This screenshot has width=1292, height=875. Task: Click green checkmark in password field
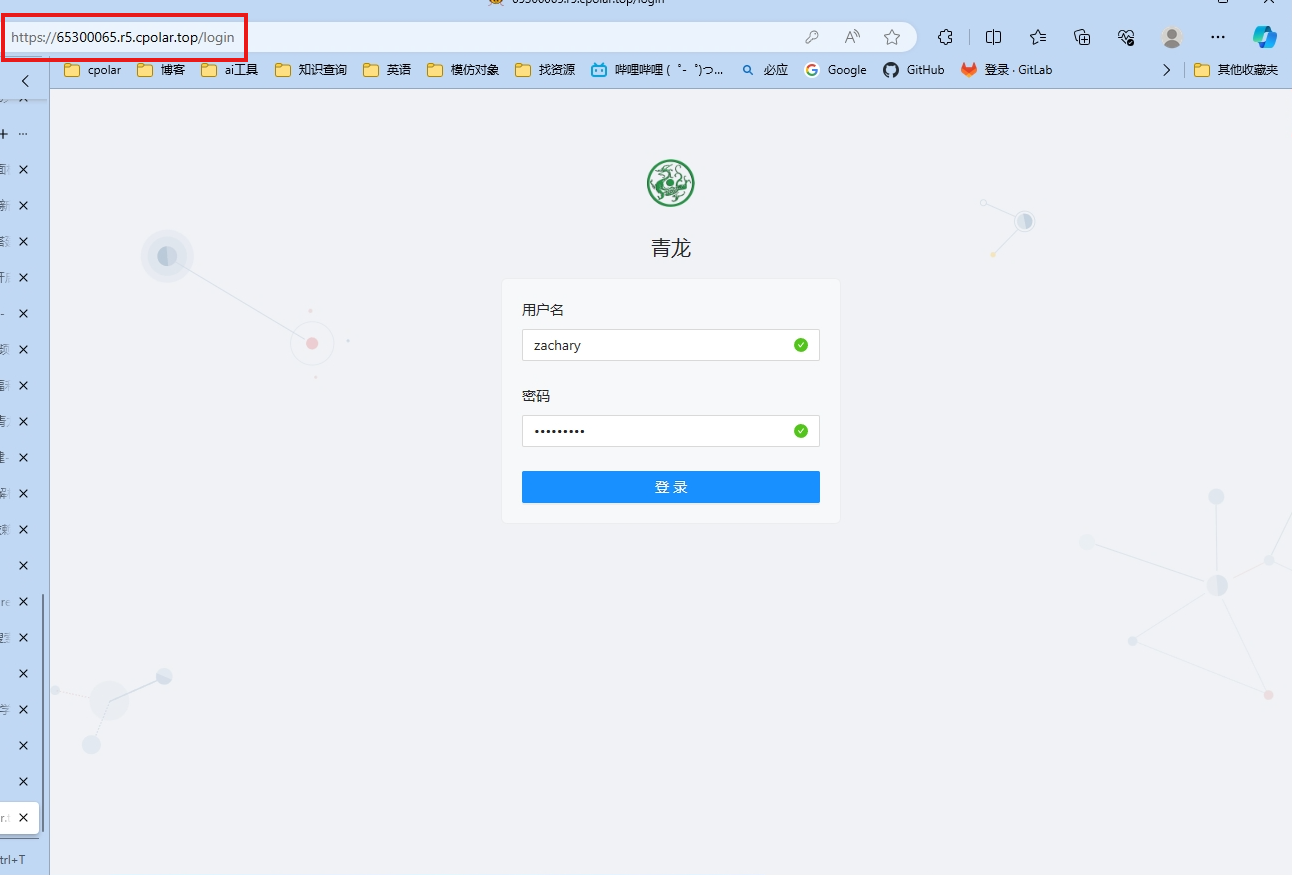pyautogui.click(x=801, y=431)
